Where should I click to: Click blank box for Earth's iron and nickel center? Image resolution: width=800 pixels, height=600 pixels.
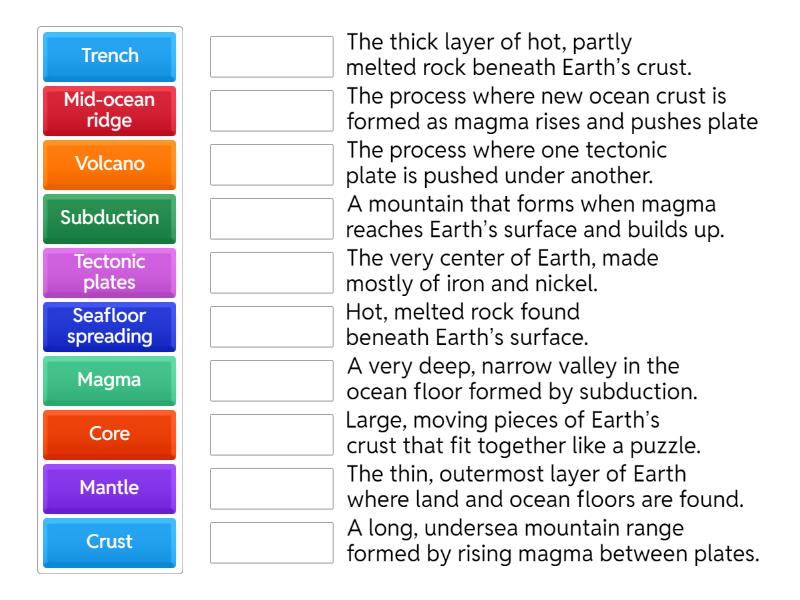[x=271, y=273]
